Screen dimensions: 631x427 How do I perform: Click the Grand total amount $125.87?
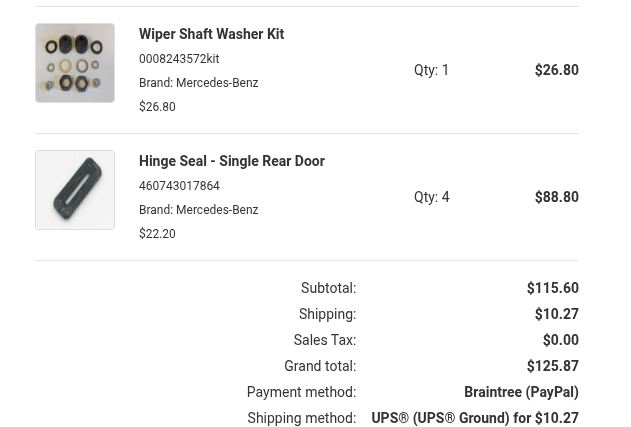pyautogui.click(x=552, y=366)
